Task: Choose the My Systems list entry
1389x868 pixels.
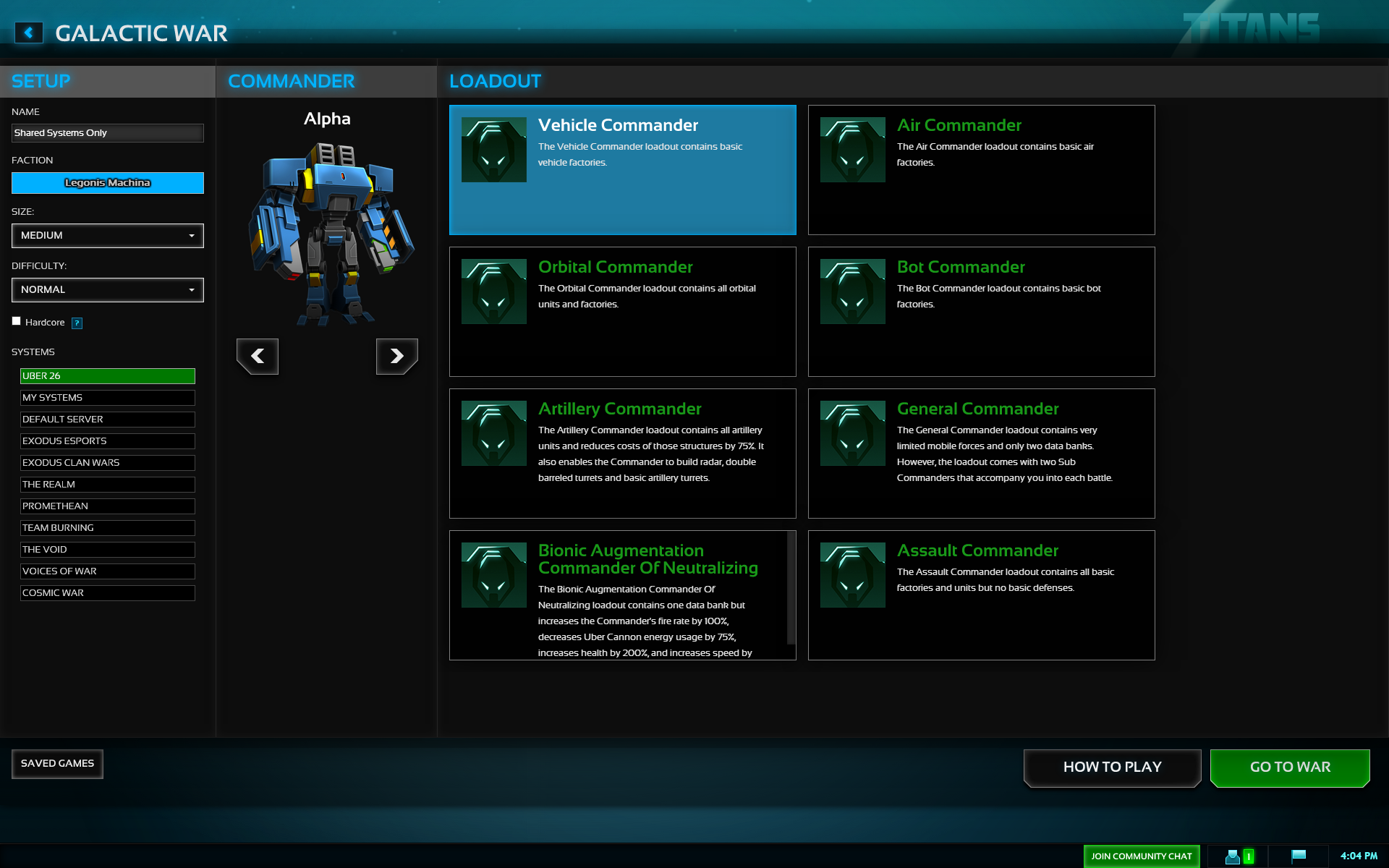Action: click(x=107, y=398)
